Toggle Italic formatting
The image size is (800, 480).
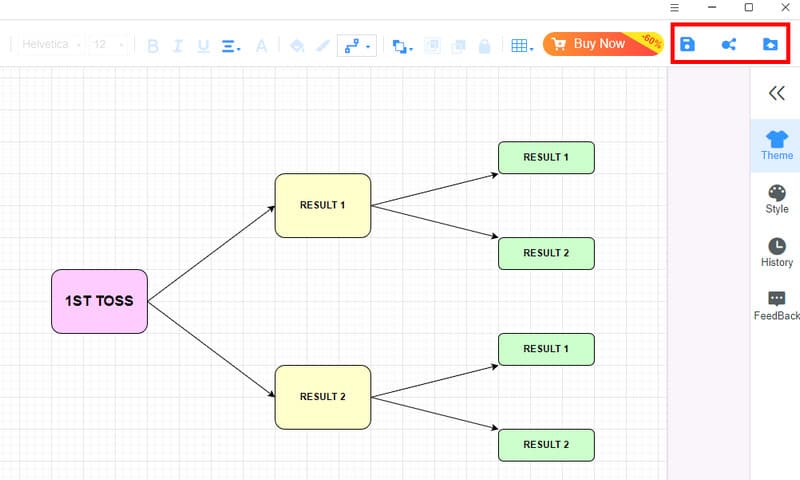(178, 46)
